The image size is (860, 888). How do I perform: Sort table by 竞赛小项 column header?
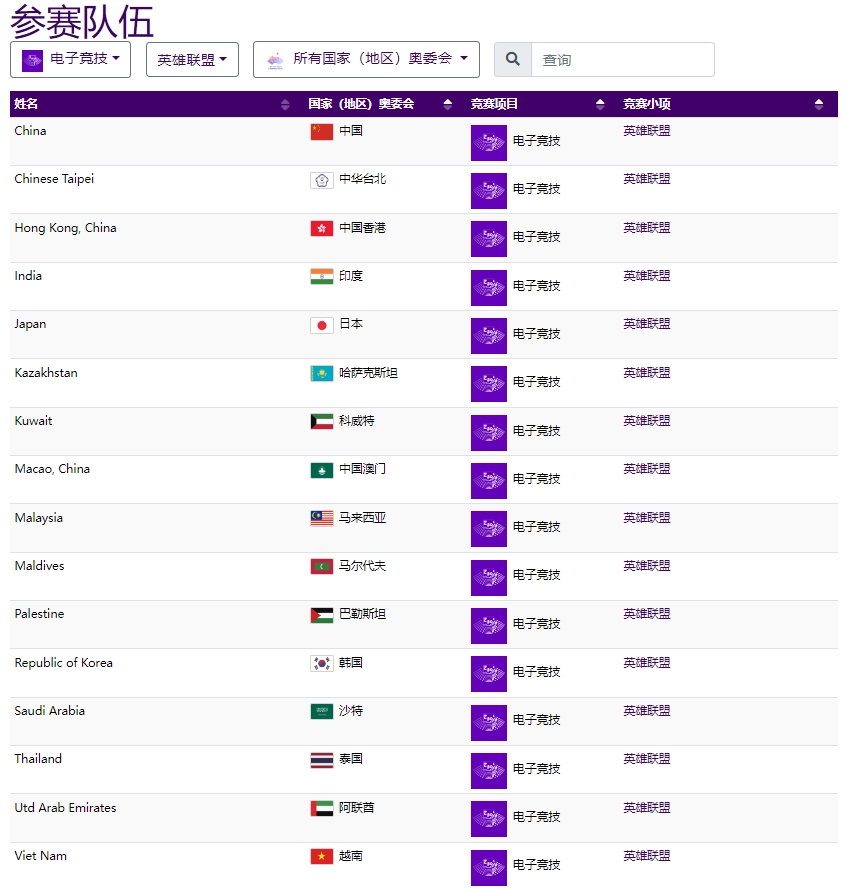[x=819, y=104]
